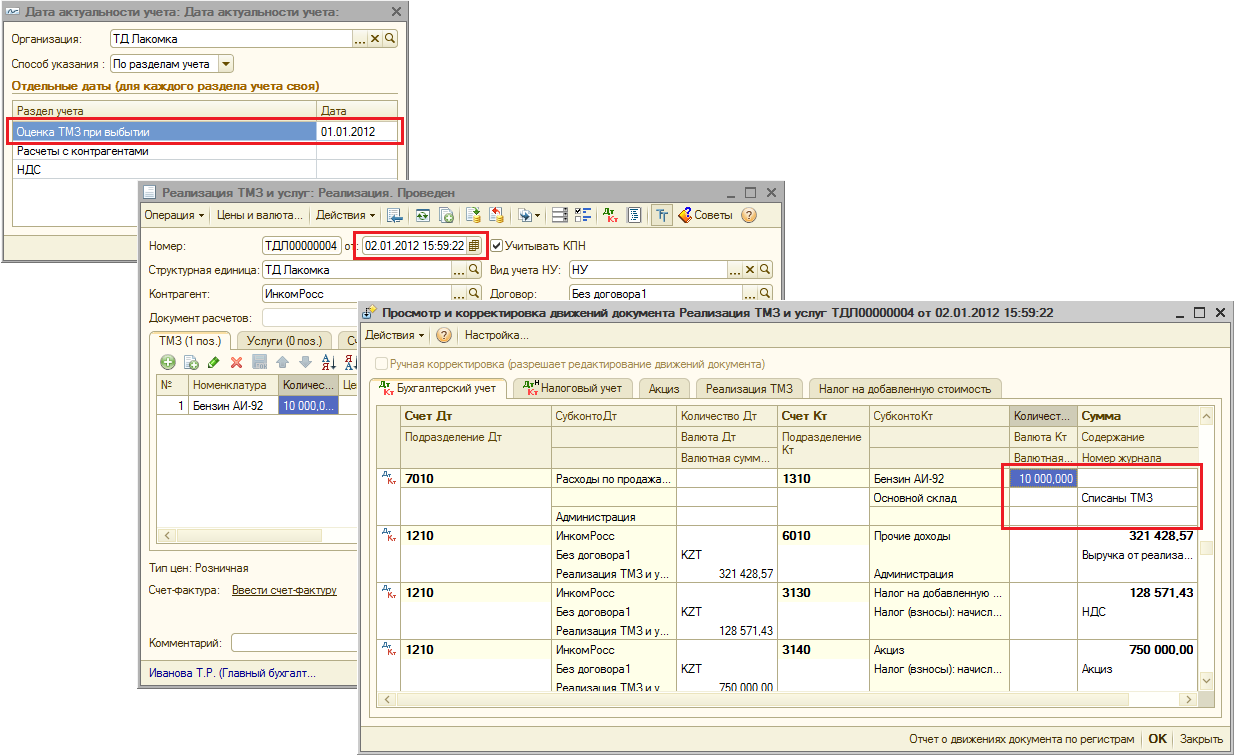Click help icon in the postings window
Screen dimensions: 1235x755
444,335
